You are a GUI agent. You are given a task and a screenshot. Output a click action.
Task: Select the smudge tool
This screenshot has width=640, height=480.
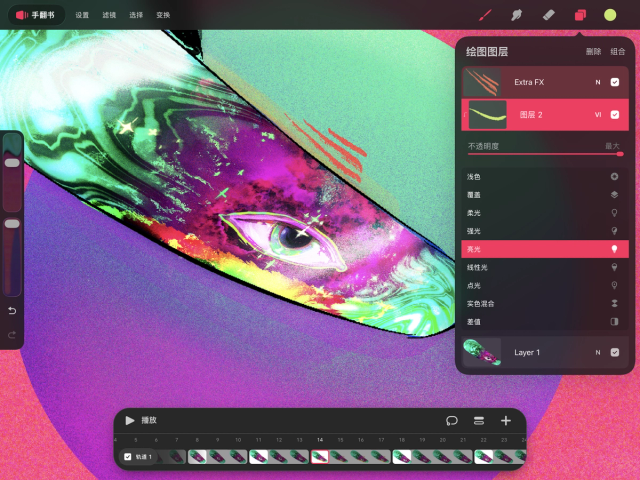click(516, 15)
